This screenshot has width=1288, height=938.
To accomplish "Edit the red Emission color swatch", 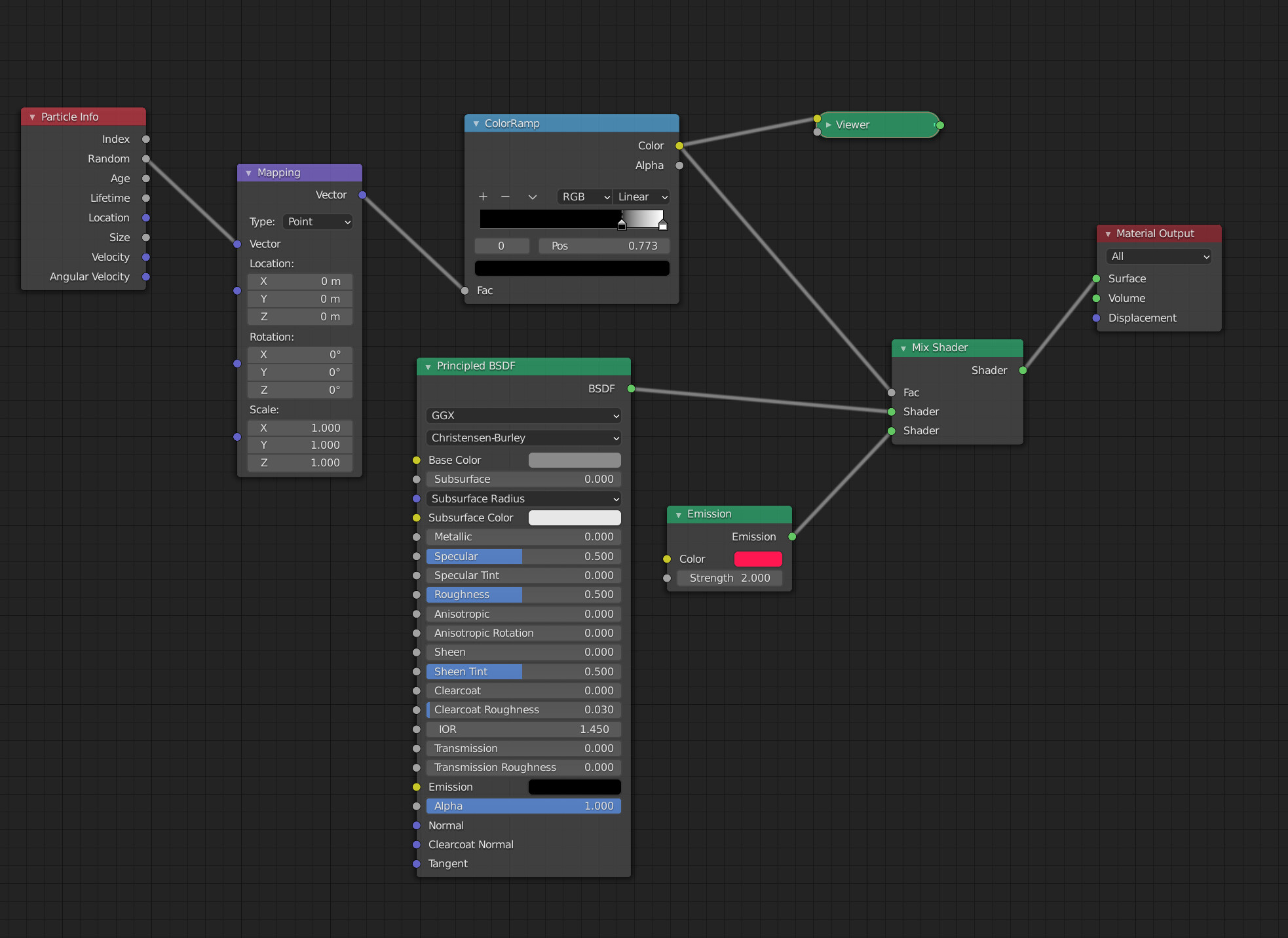I will [x=758, y=559].
